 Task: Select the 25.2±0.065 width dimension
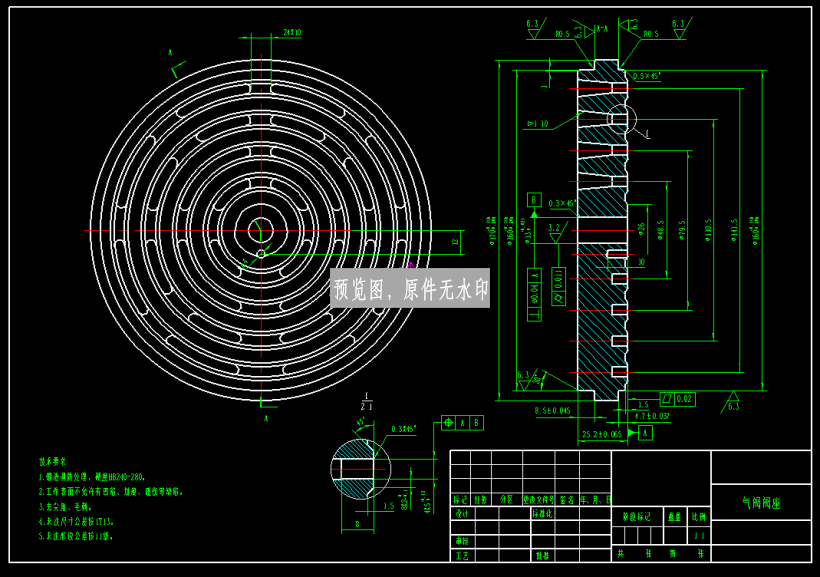(x=601, y=434)
